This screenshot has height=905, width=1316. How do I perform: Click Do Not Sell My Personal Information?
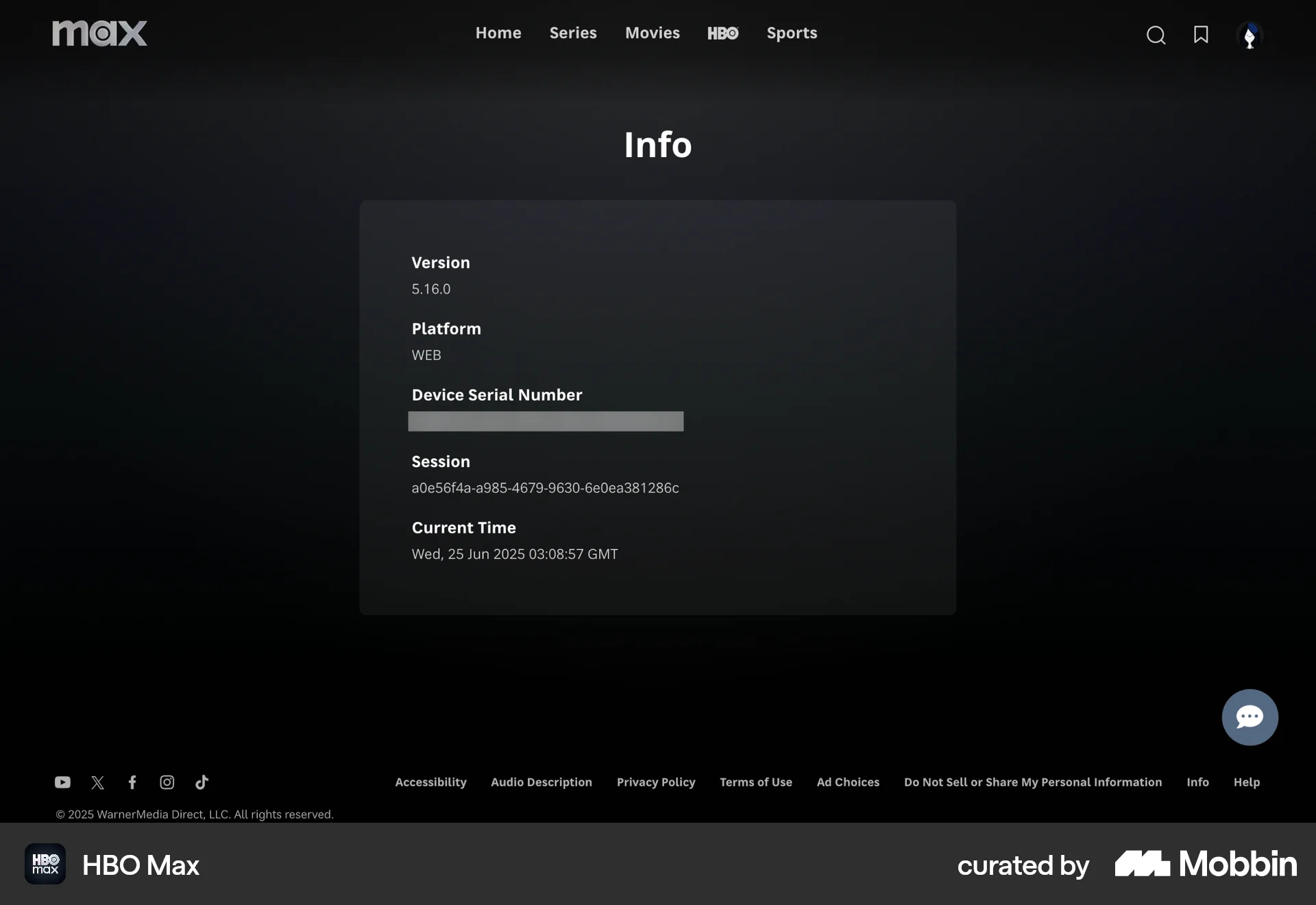tap(1032, 782)
